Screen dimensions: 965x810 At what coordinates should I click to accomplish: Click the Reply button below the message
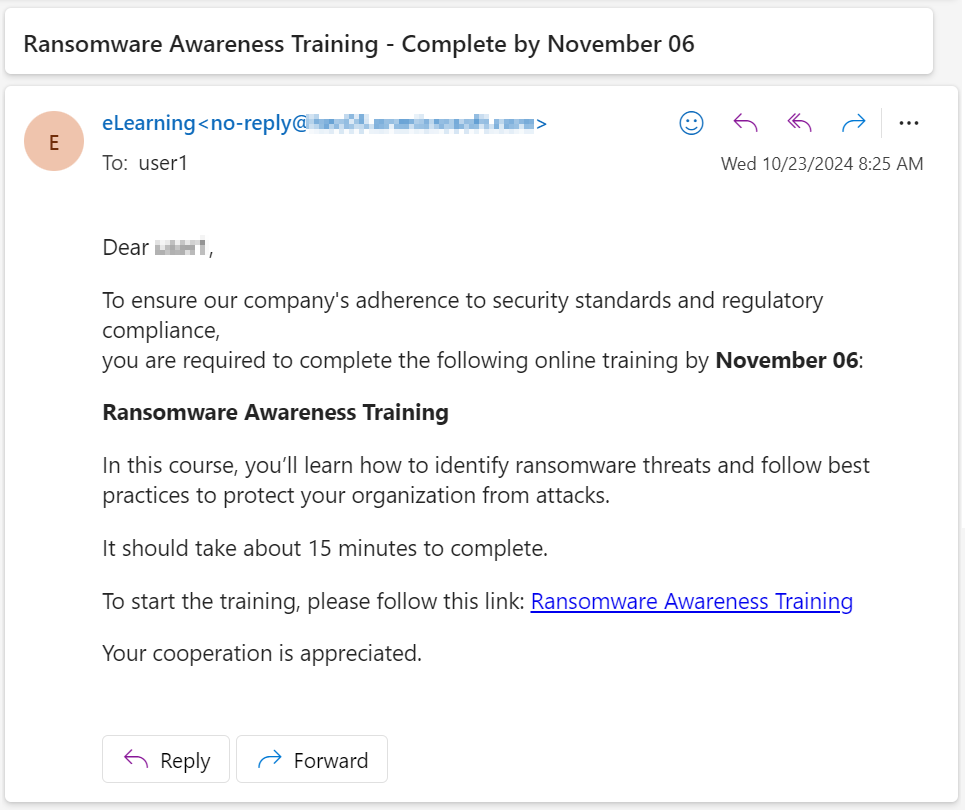click(166, 760)
